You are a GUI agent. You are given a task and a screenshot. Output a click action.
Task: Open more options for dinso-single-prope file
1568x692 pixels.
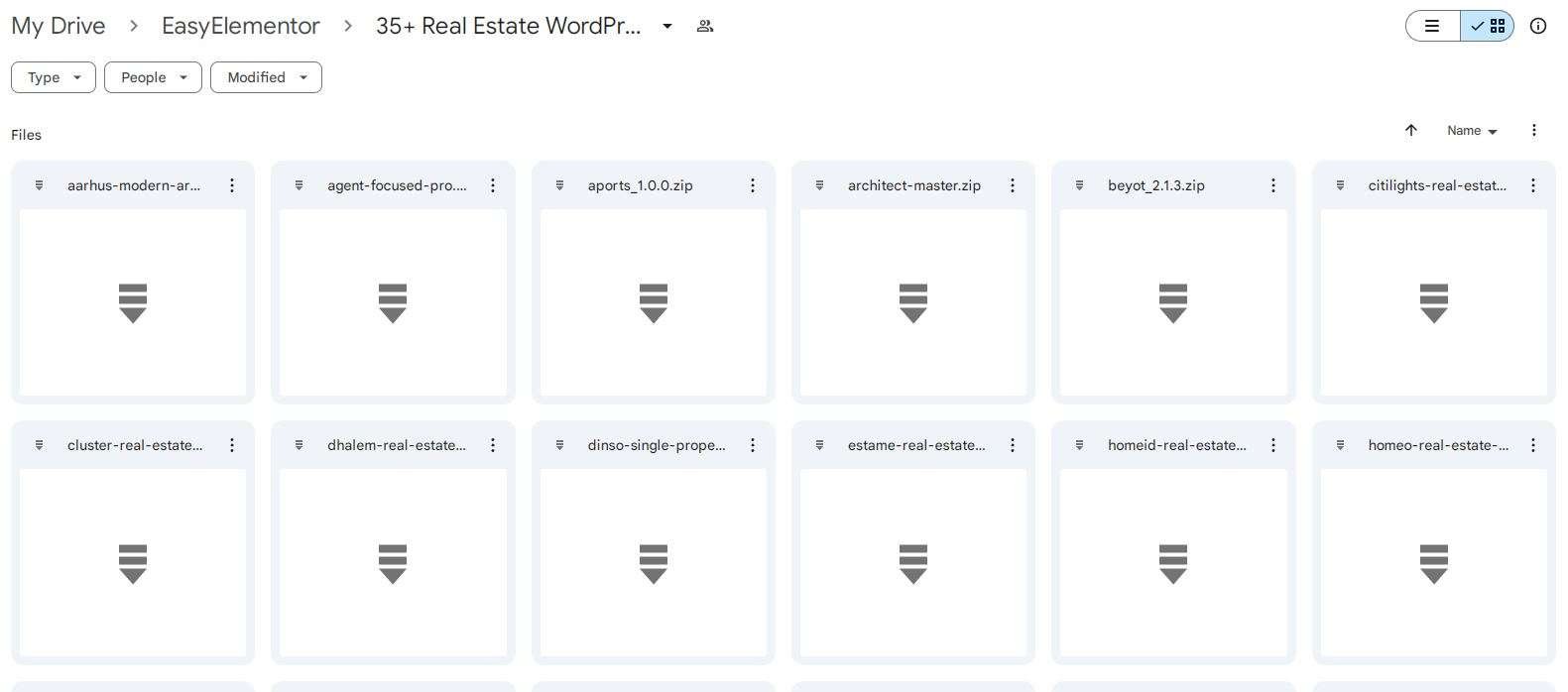tap(753, 445)
